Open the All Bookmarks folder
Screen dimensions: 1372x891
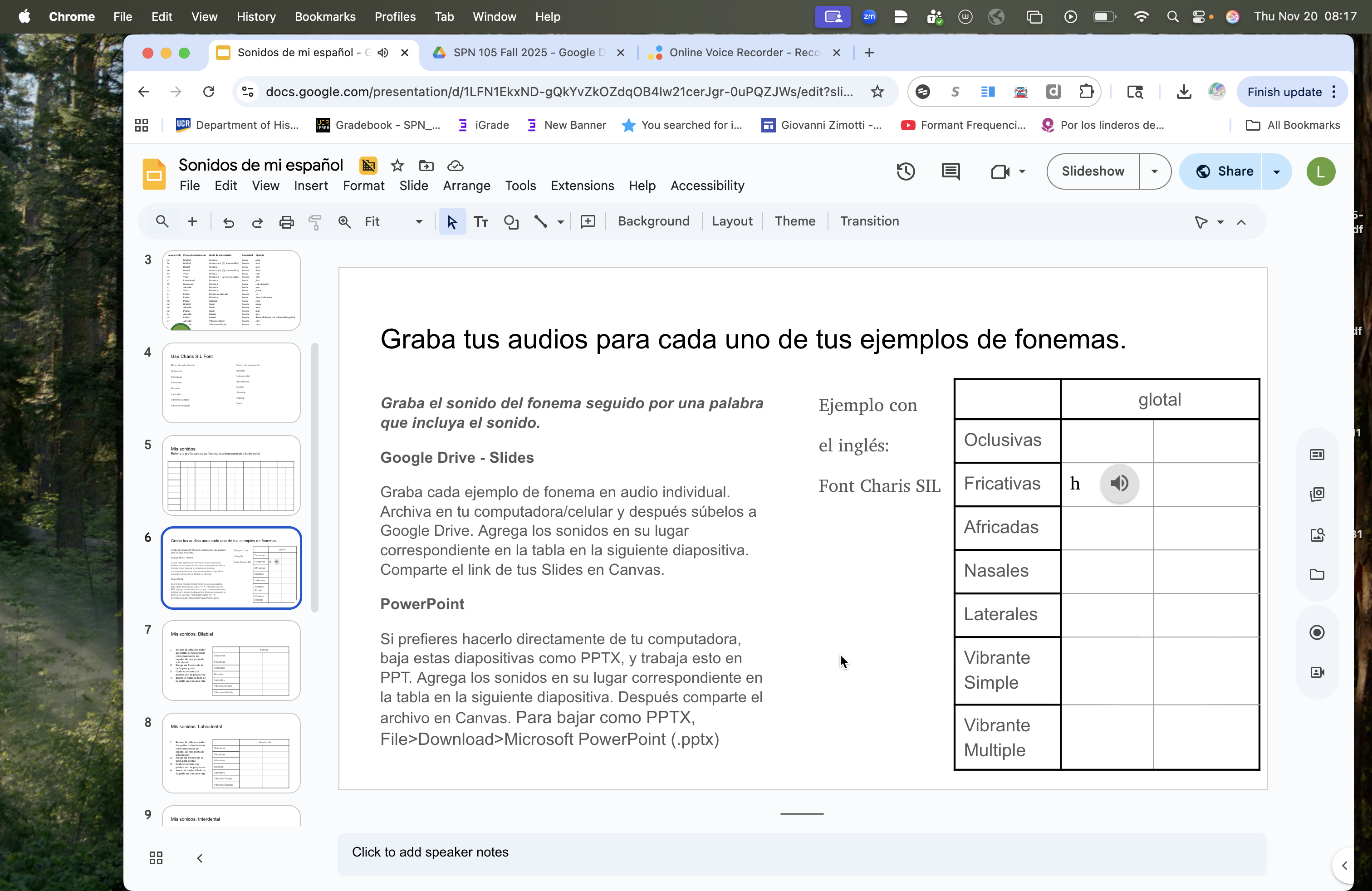point(1293,125)
